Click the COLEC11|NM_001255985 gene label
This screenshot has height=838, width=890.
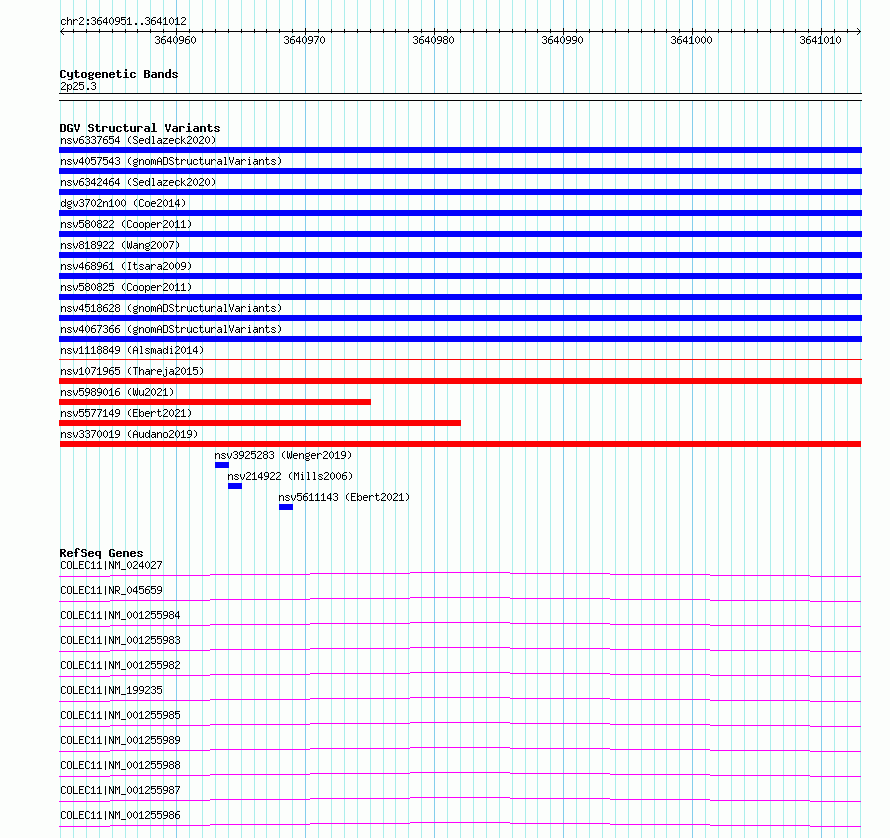coord(120,715)
